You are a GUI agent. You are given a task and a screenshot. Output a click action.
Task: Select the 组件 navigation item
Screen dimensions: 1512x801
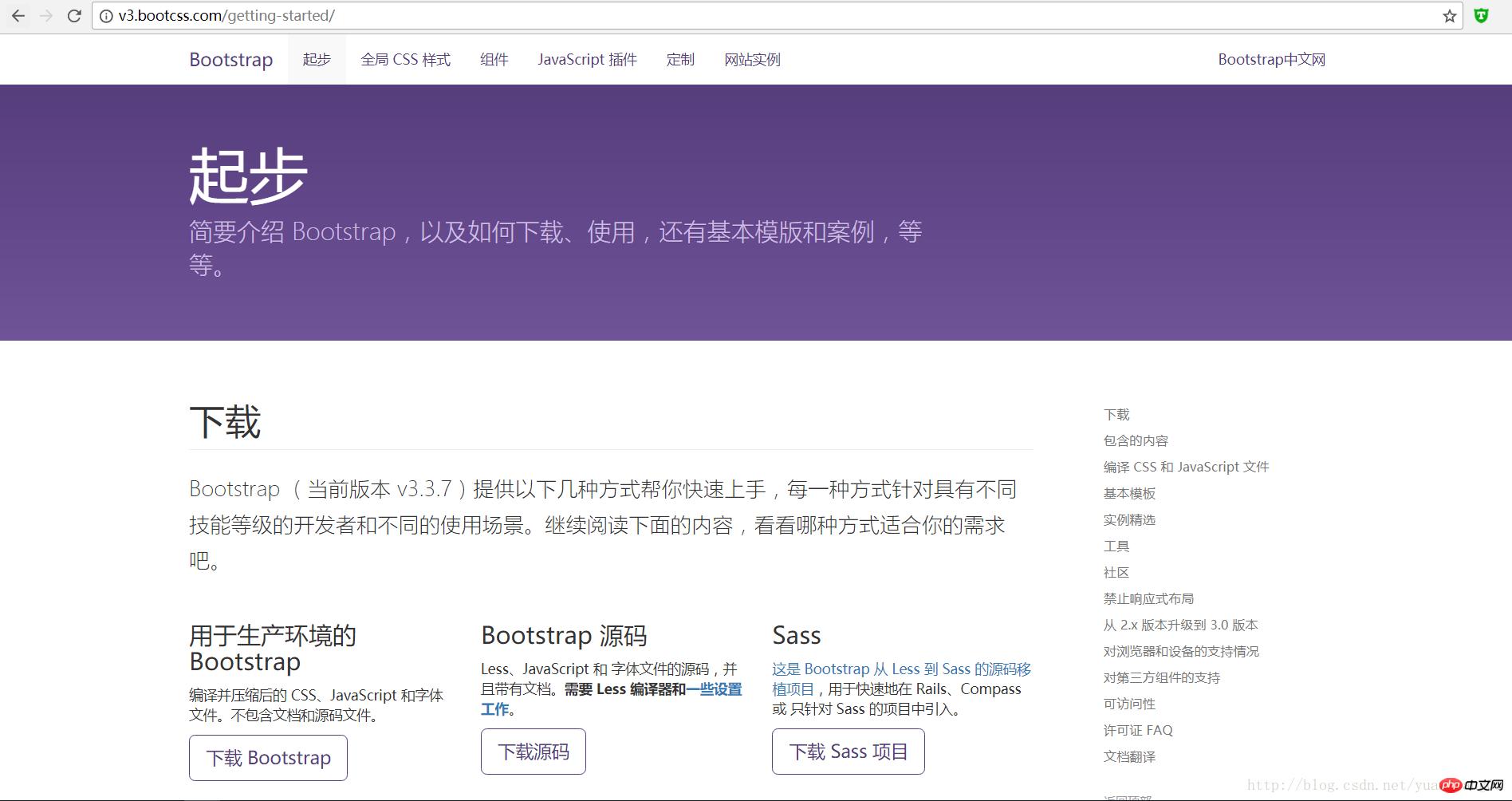[494, 60]
